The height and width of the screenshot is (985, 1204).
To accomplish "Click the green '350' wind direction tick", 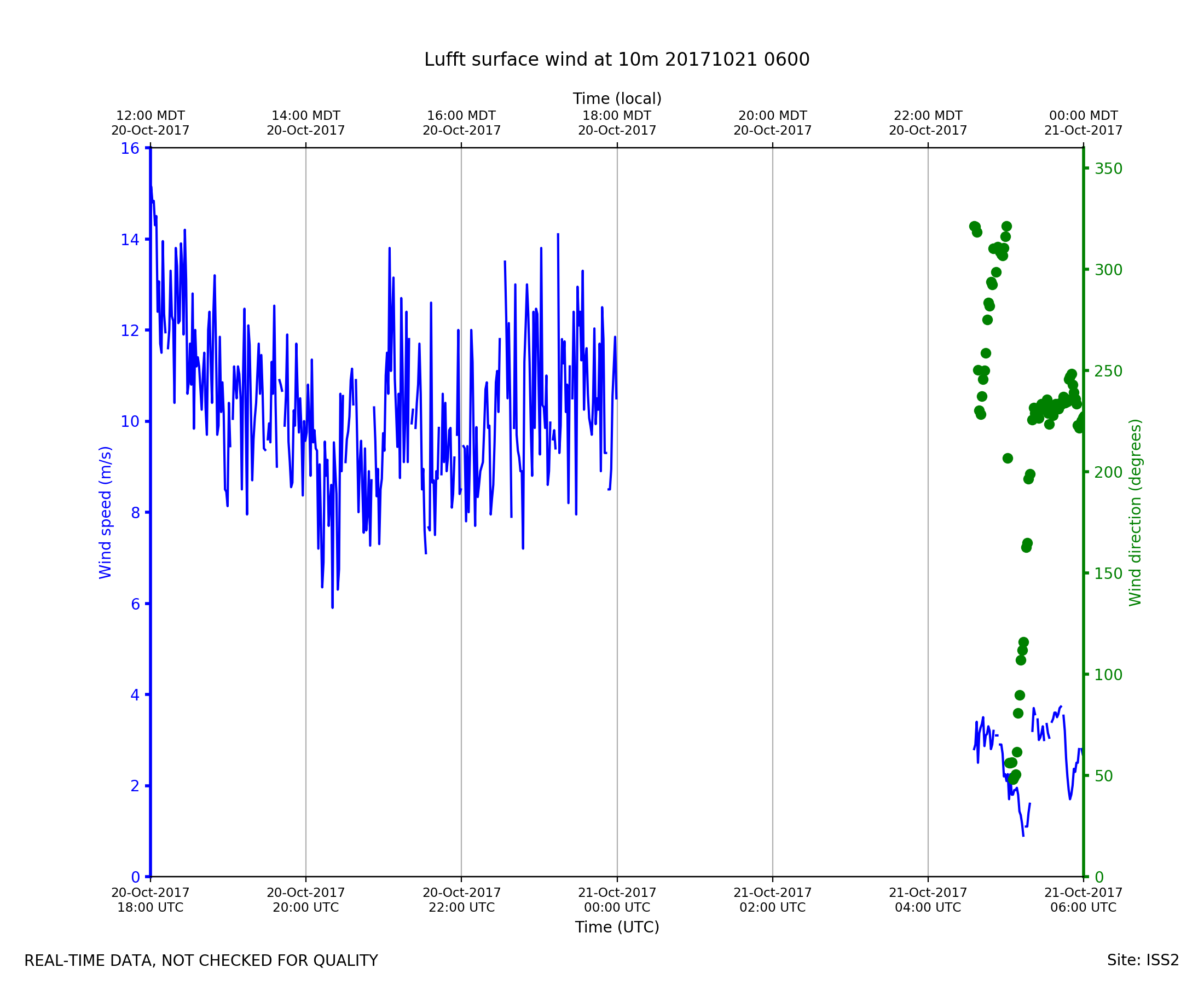I will pos(1108,169).
